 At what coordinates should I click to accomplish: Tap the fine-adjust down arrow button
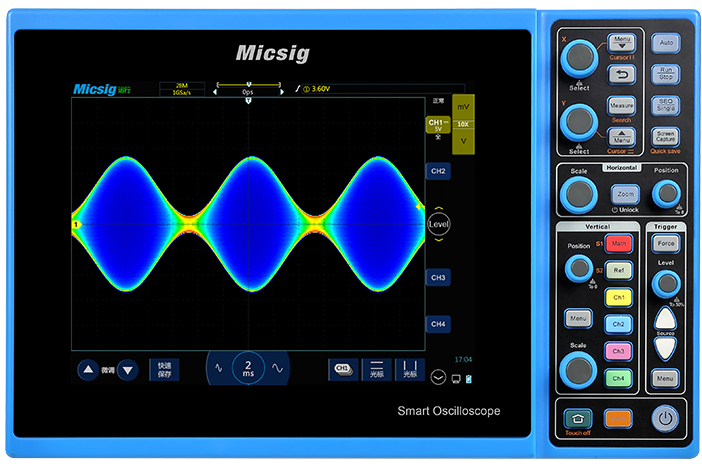(128, 370)
